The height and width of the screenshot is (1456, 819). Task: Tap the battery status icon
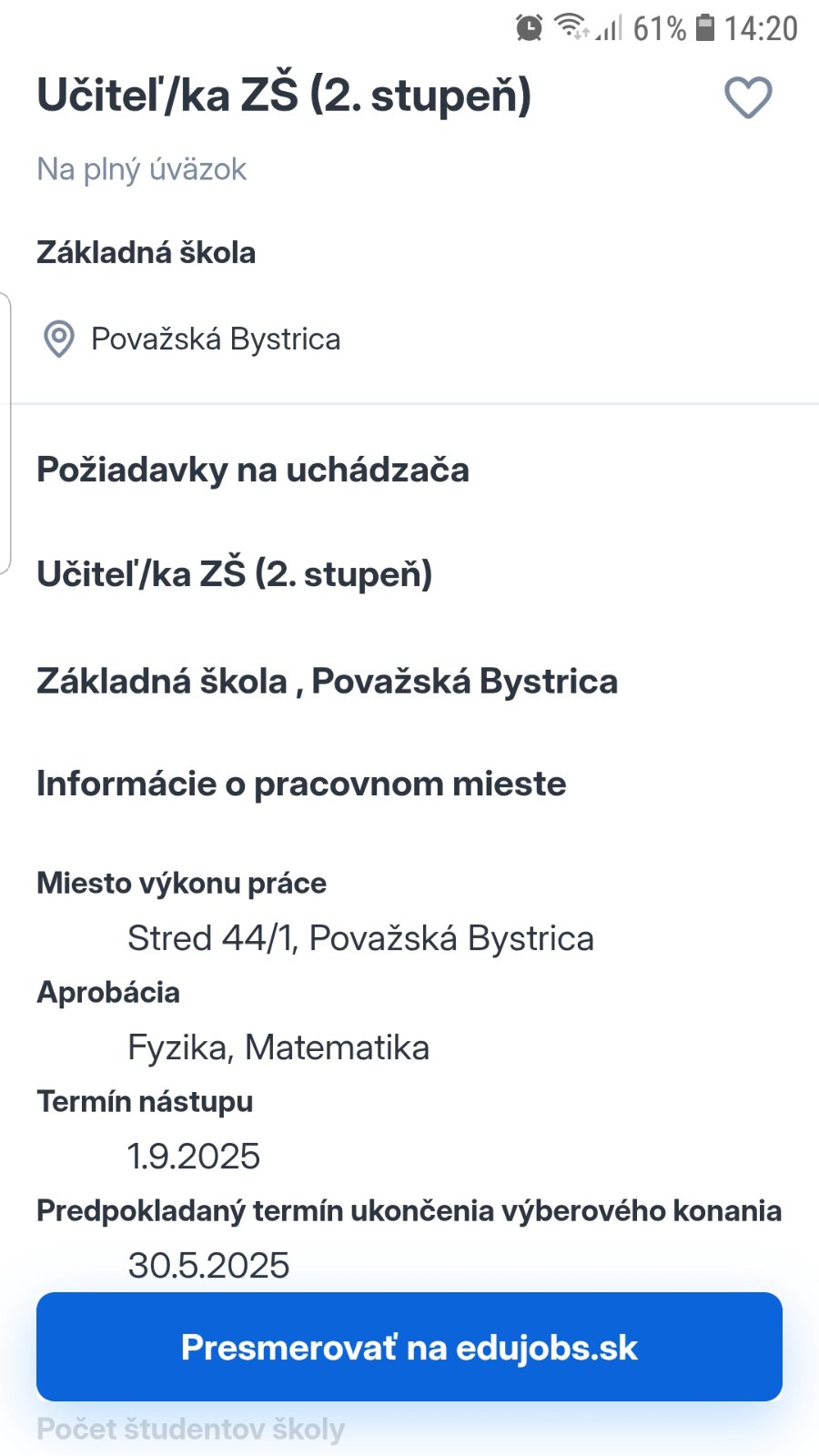point(705,27)
